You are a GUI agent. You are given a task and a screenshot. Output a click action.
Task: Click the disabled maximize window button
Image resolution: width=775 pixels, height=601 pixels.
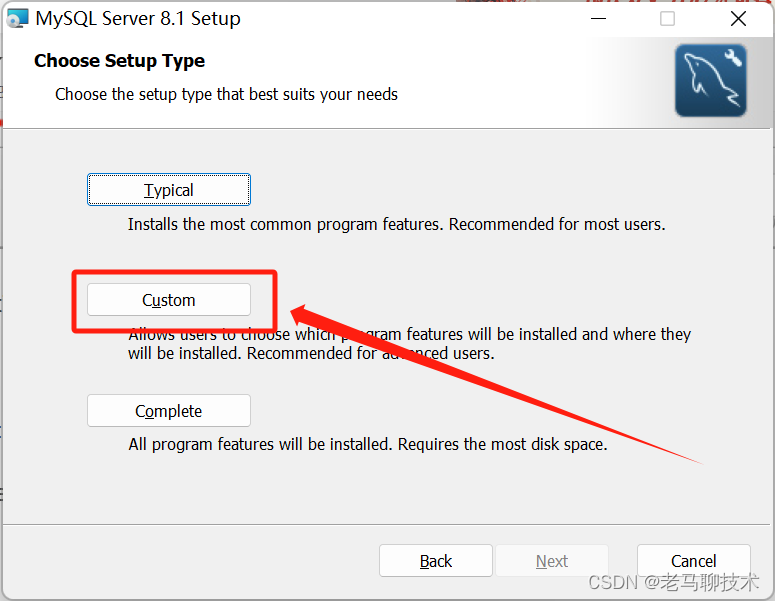(x=667, y=19)
